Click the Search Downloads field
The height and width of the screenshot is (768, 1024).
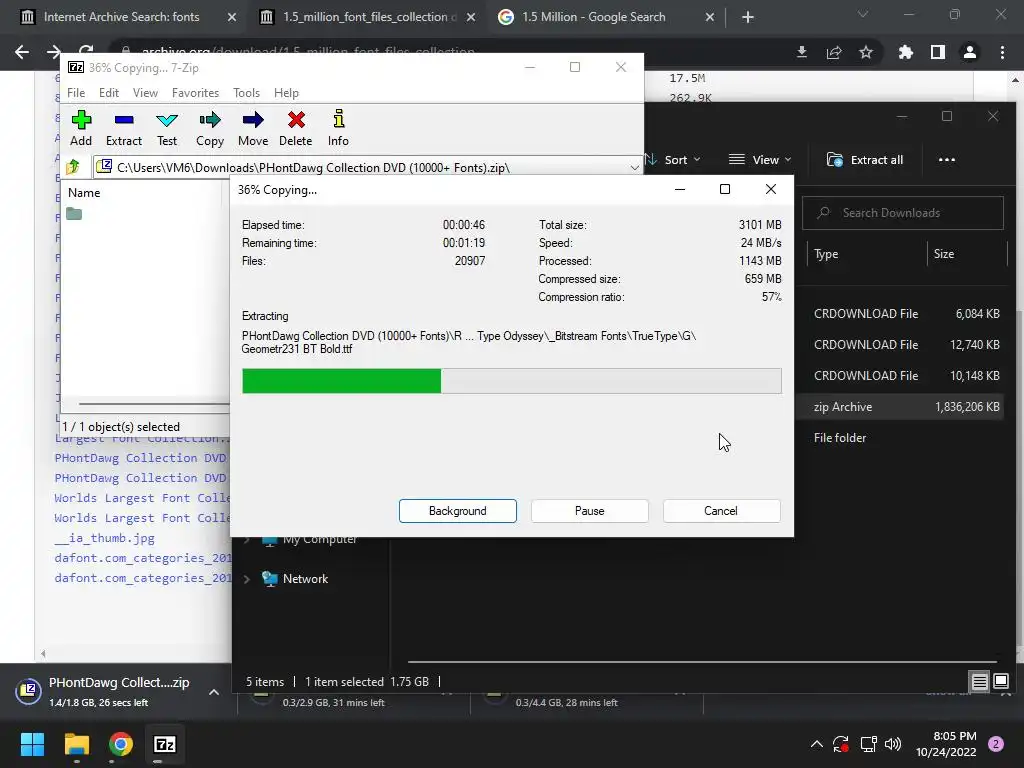point(903,213)
